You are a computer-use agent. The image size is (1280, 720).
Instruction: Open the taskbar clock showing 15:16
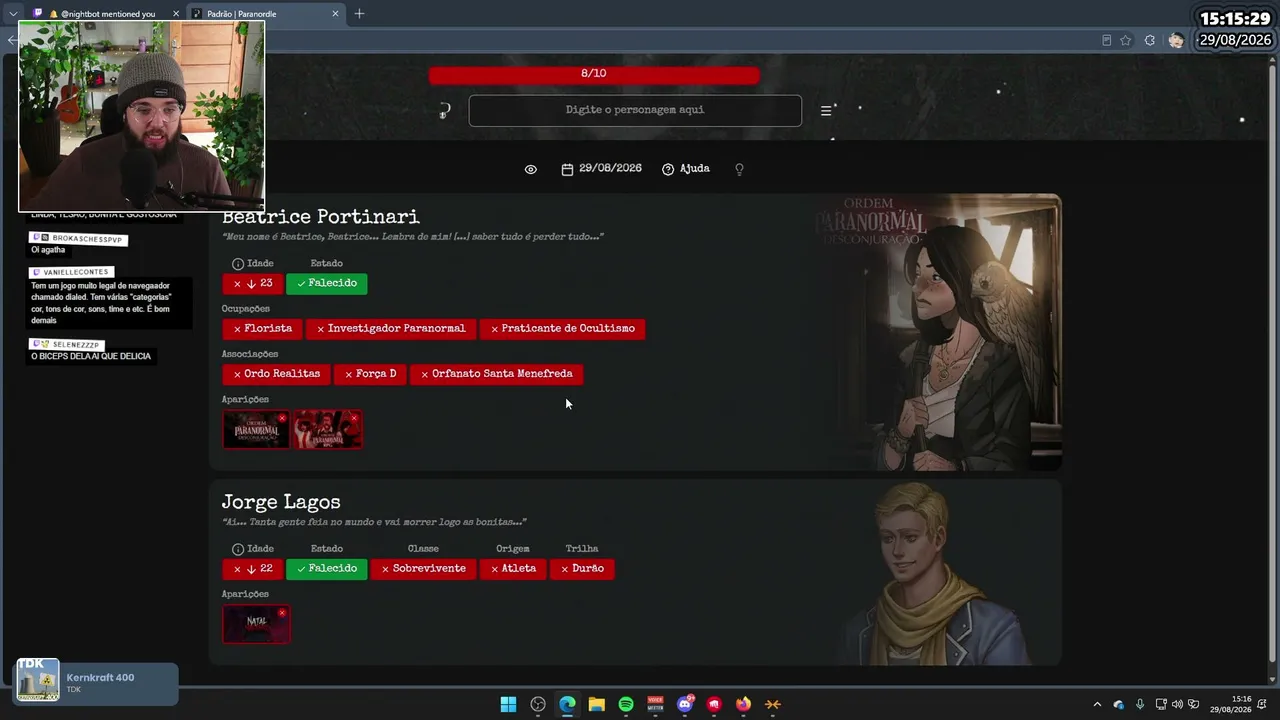pyautogui.click(x=1230, y=704)
